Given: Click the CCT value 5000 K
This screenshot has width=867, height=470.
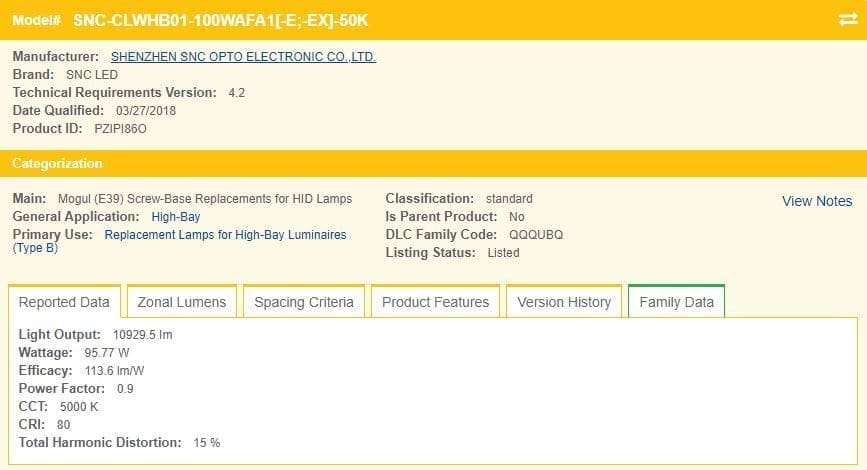Looking at the screenshot, I should (x=79, y=407).
